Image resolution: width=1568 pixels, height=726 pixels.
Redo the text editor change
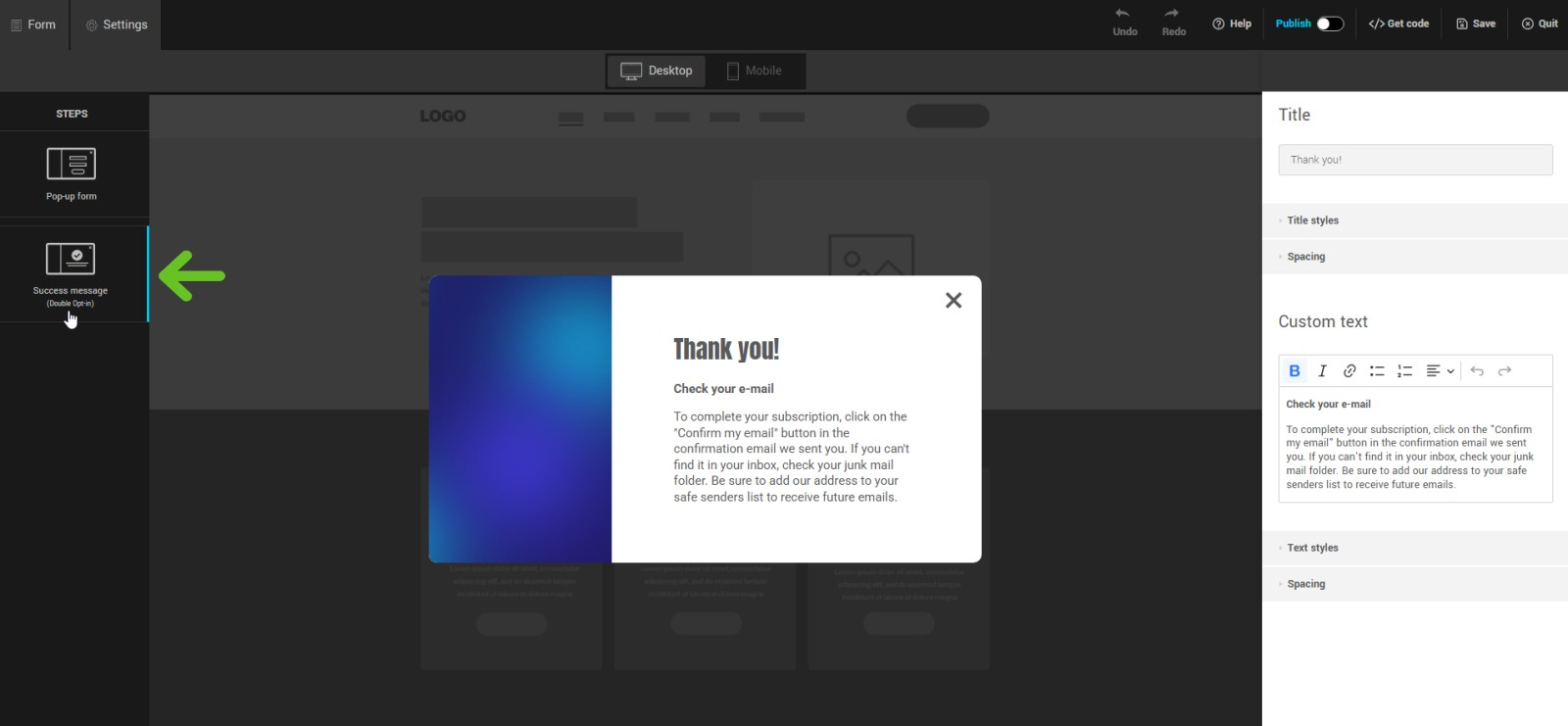click(x=1504, y=371)
